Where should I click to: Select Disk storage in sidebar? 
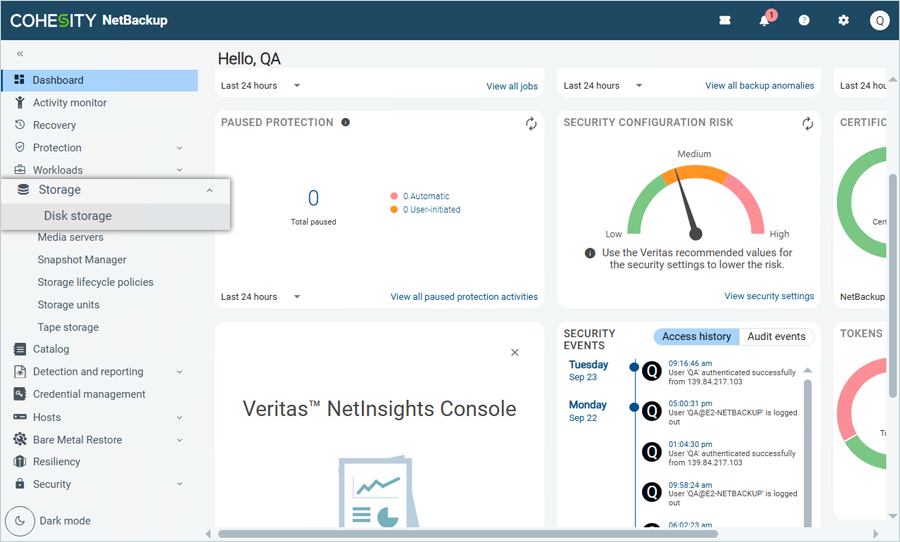click(77, 216)
